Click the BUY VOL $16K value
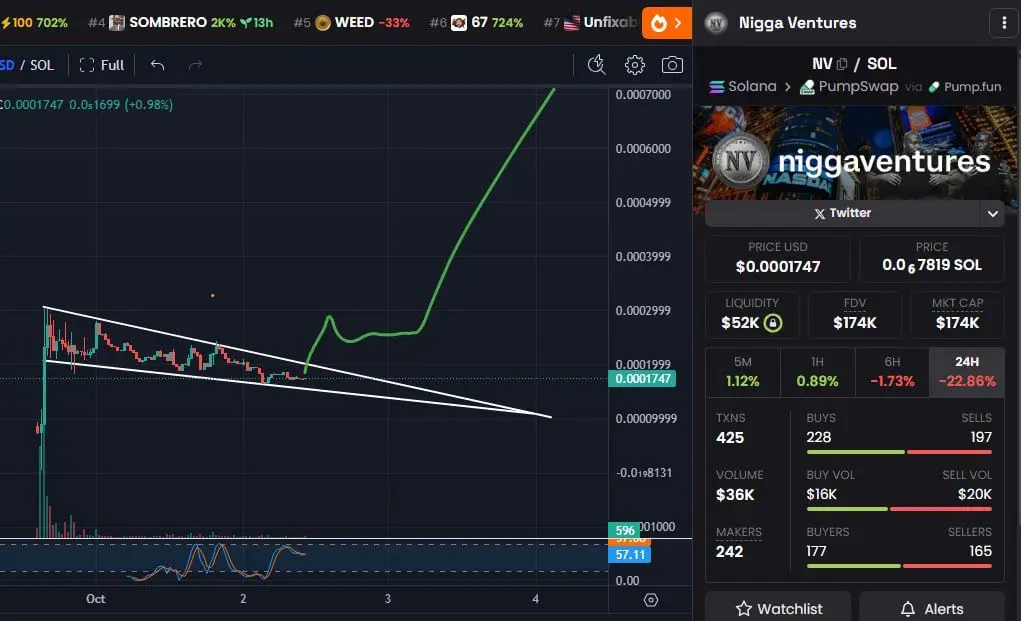The image size is (1021, 621). [x=821, y=495]
